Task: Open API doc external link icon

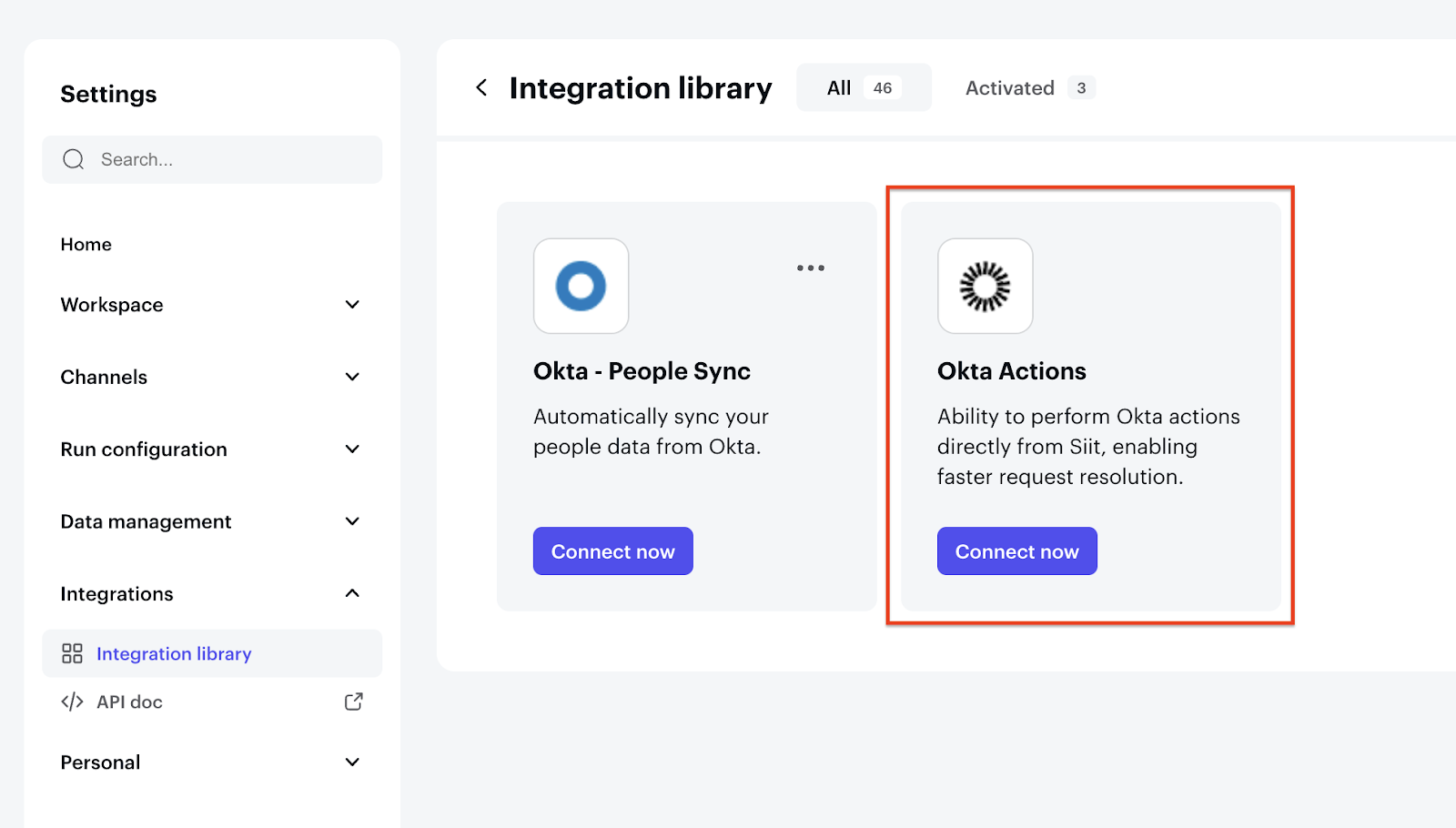Action: 354,702
